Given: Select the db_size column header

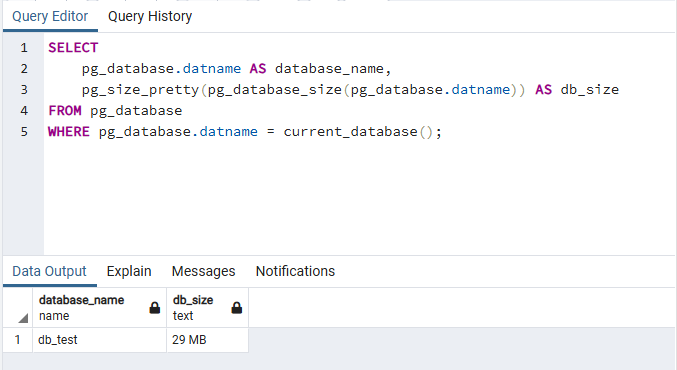Looking at the screenshot, I should pyautogui.click(x=207, y=308).
